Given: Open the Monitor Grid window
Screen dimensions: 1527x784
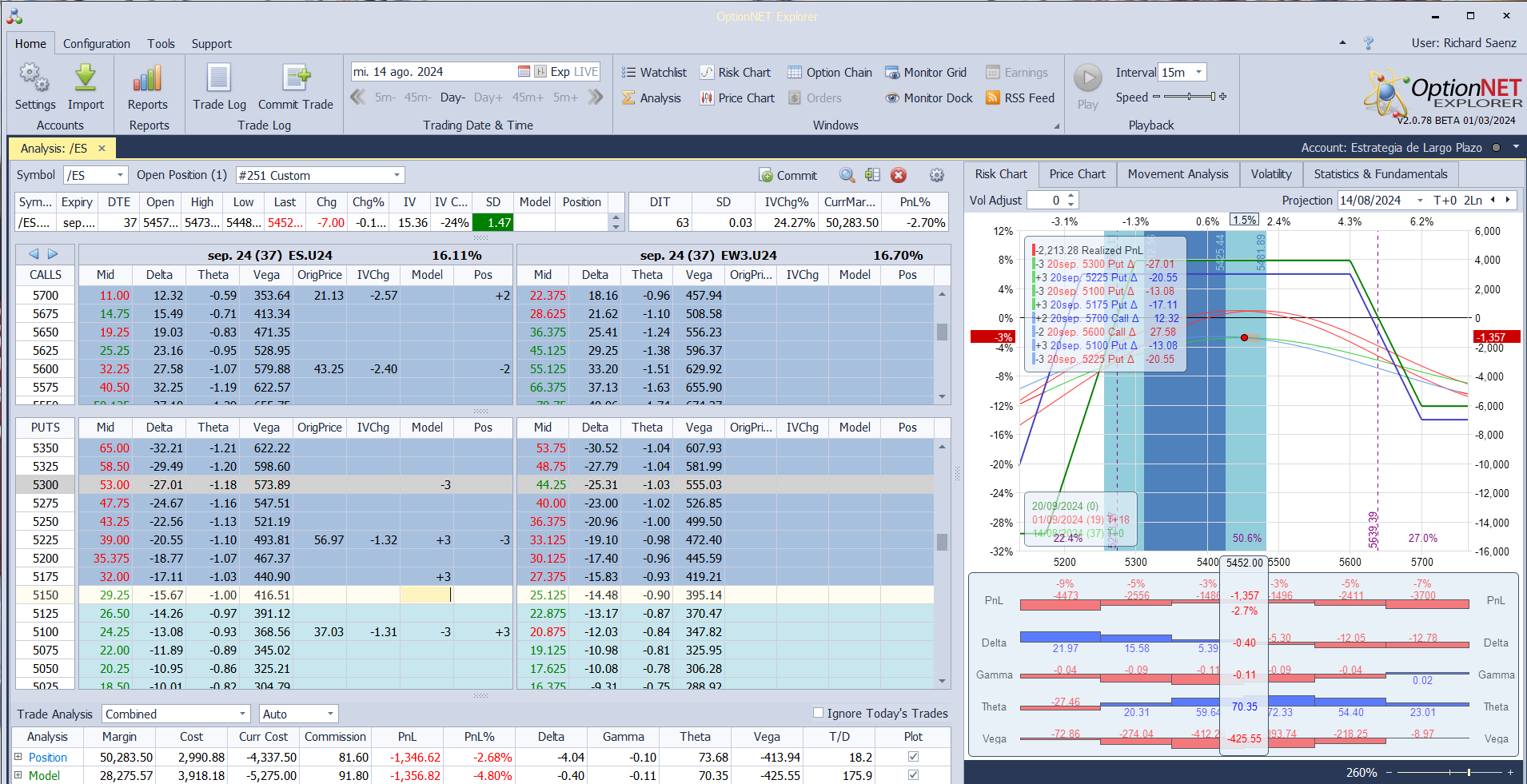Looking at the screenshot, I should click(x=926, y=72).
